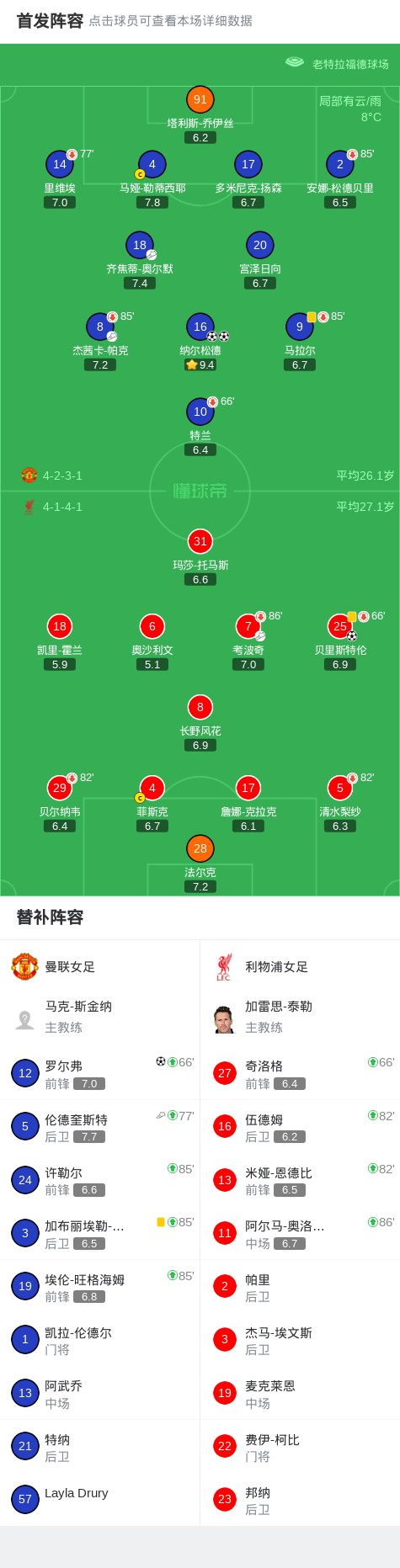Select substitute 12 罗尔弗 row

99,1073
